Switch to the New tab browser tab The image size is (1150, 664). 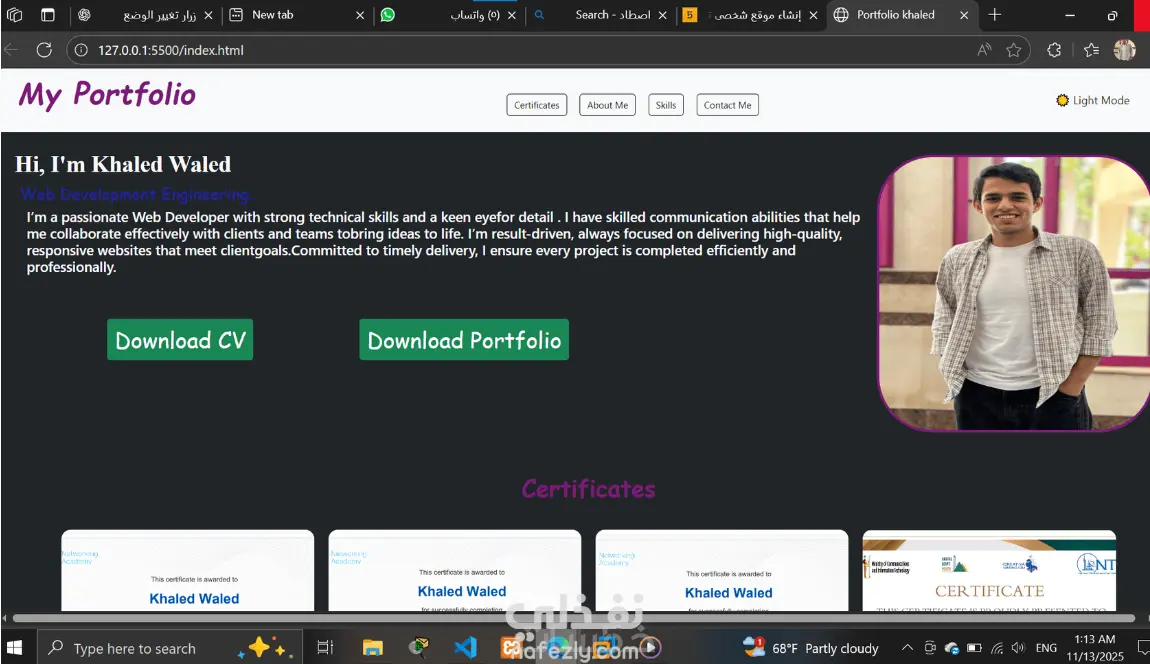coord(296,15)
